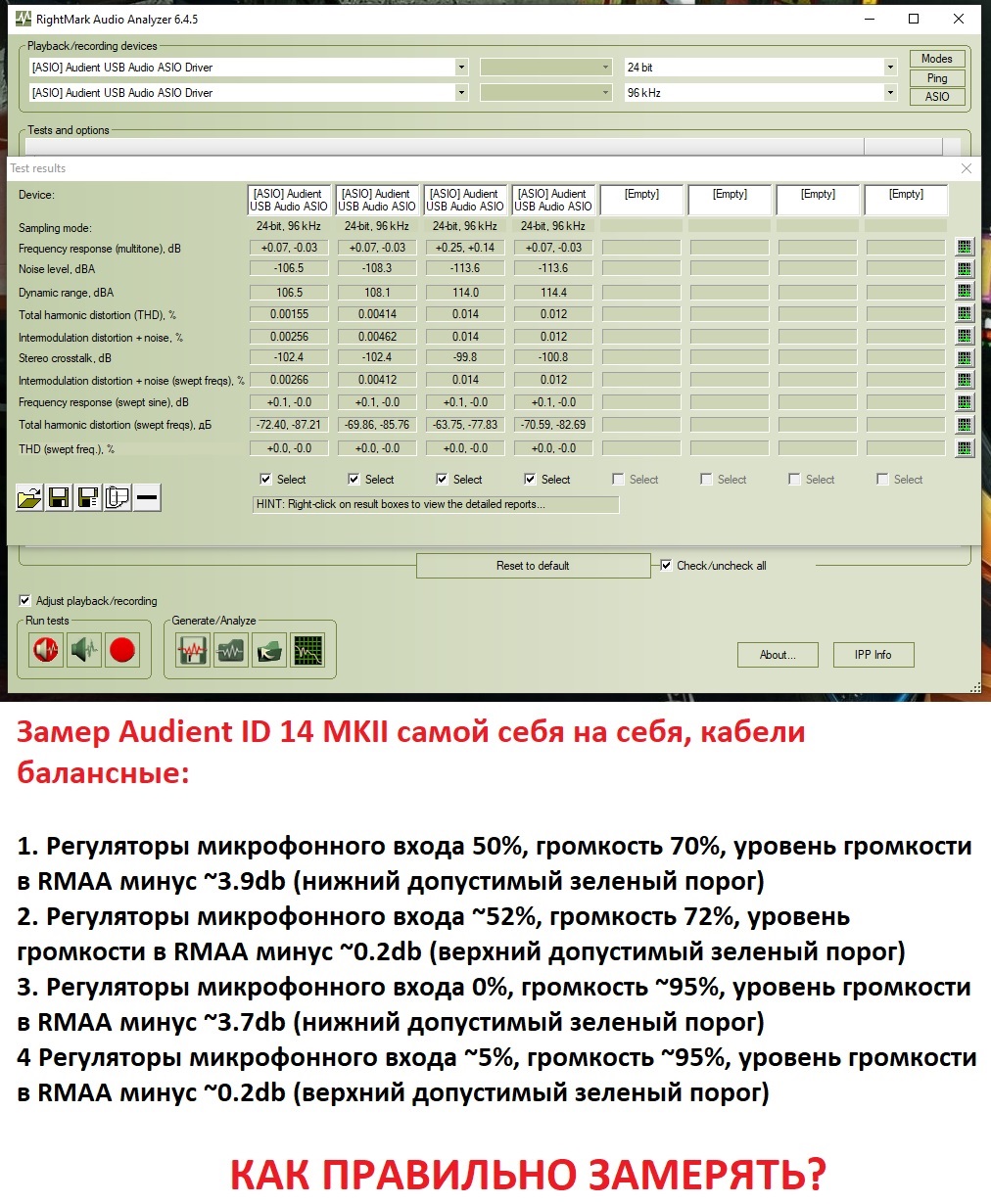Toggle the Check/uncheck all checkbox
The width and height of the screenshot is (991, 1204).
point(667,566)
